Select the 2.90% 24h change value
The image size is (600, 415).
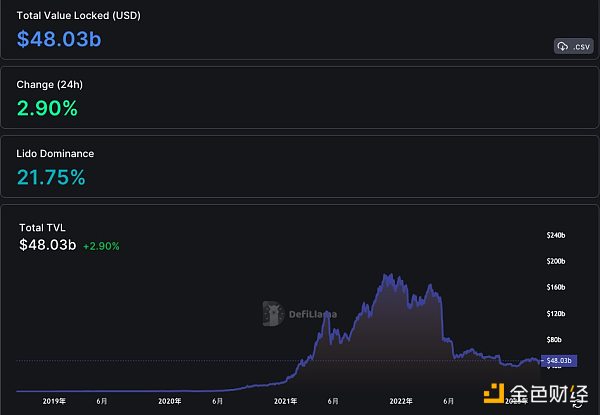(x=47, y=109)
